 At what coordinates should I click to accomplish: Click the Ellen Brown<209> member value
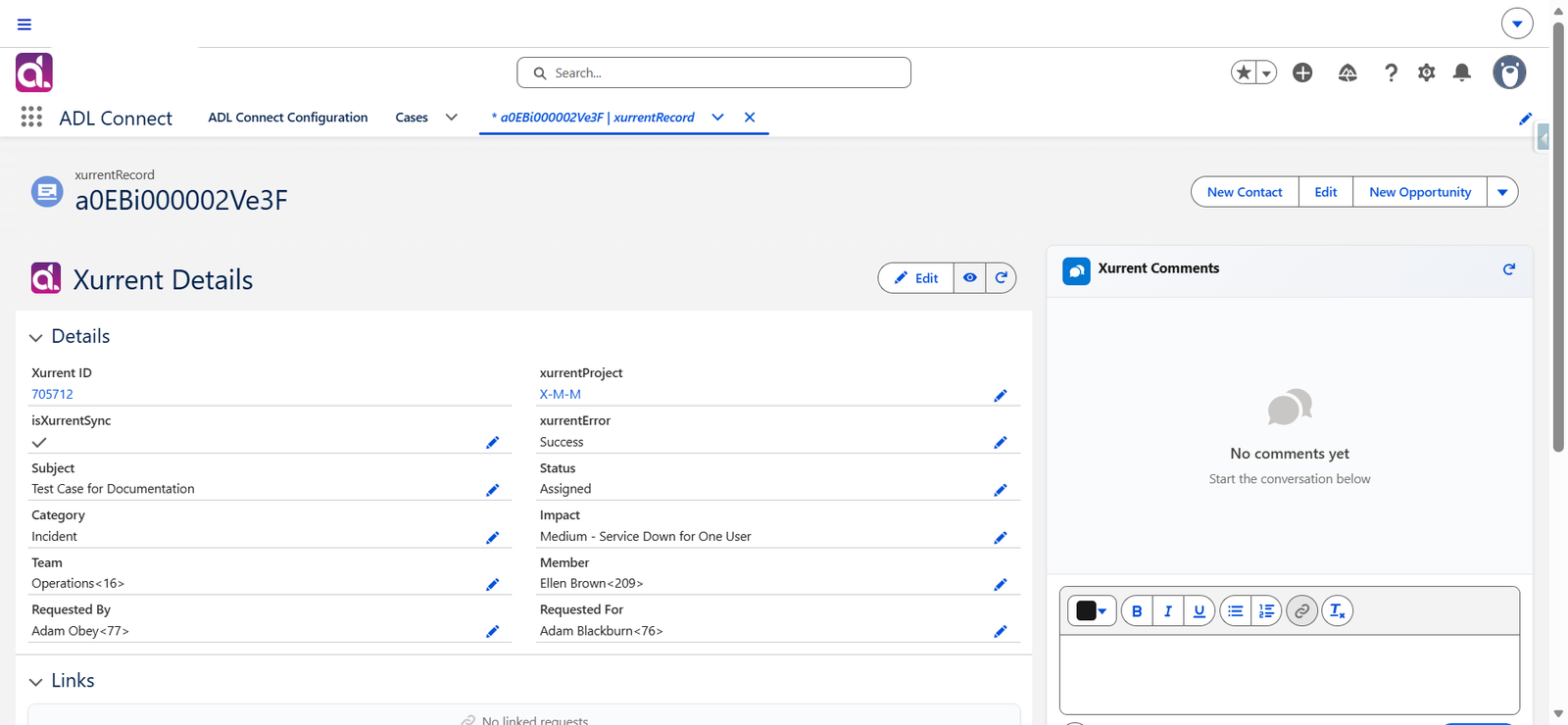click(591, 584)
